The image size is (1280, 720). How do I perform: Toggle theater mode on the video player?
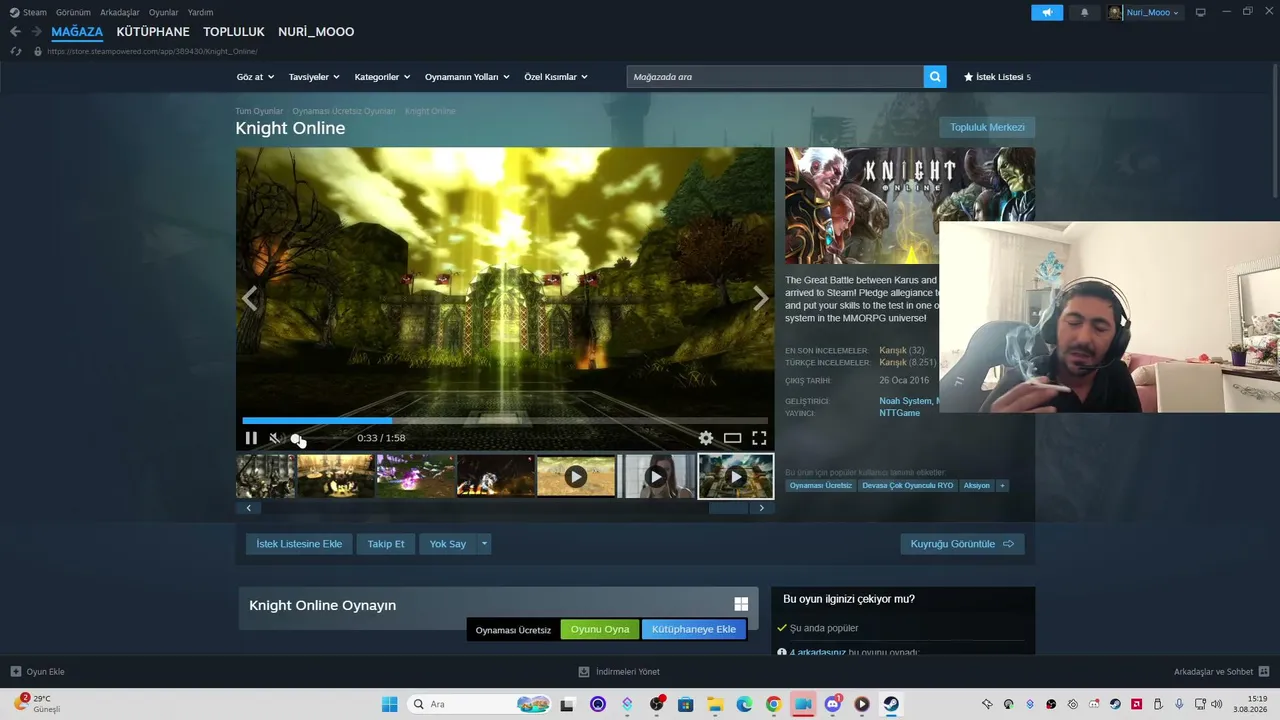(733, 438)
